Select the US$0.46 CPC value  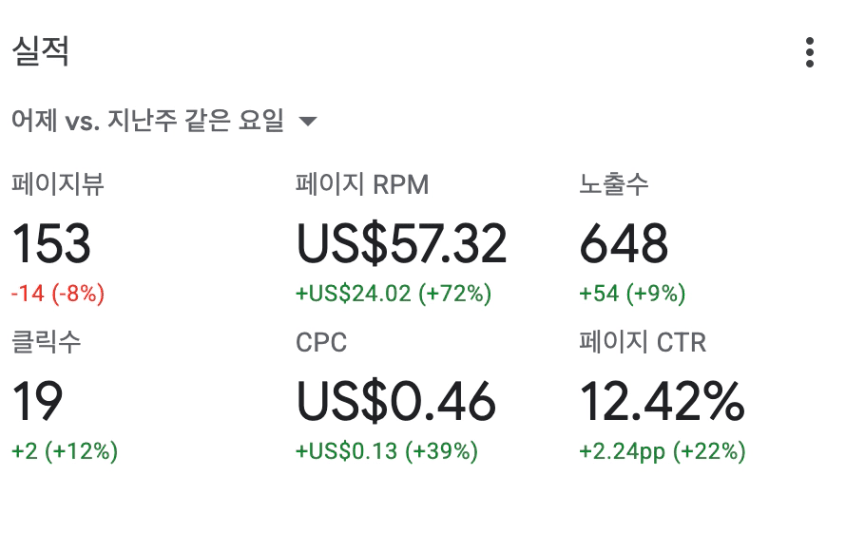[395, 401]
